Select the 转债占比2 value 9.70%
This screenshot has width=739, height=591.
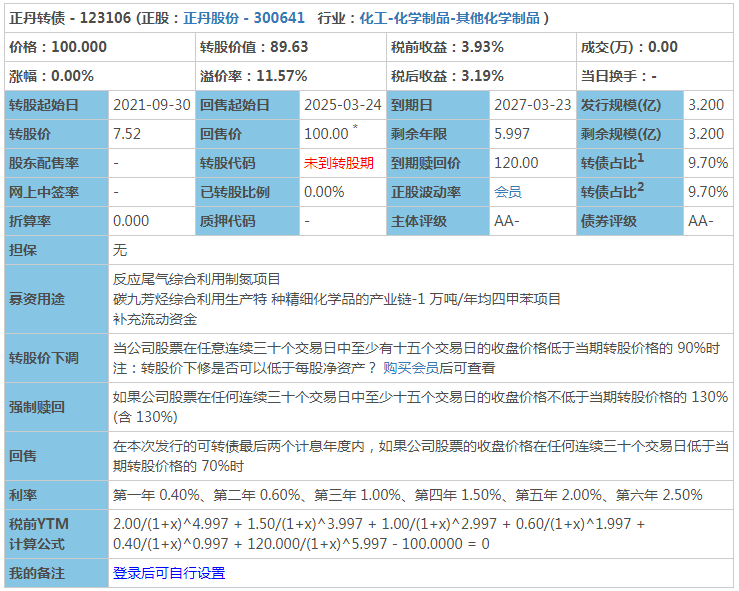tap(708, 192)
